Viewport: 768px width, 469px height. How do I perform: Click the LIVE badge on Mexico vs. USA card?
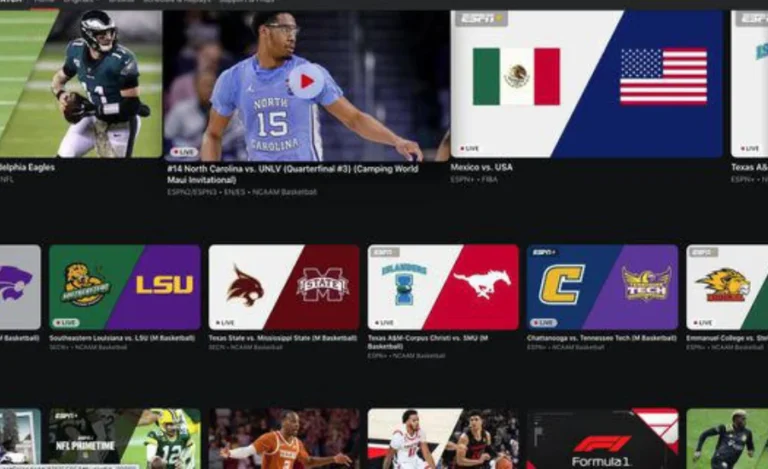point(469,148)
